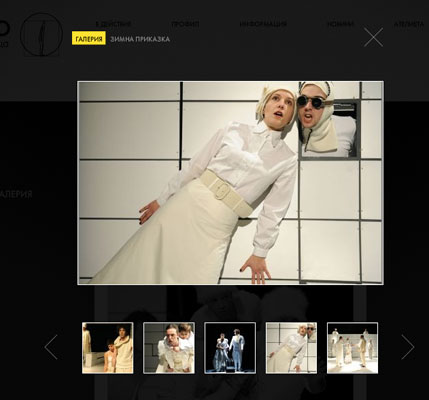Click the yellow ГАЛЕРИЯ label
Image resolution: width=429 pixels, height=400 pixels.
click(x=89, y=39)
